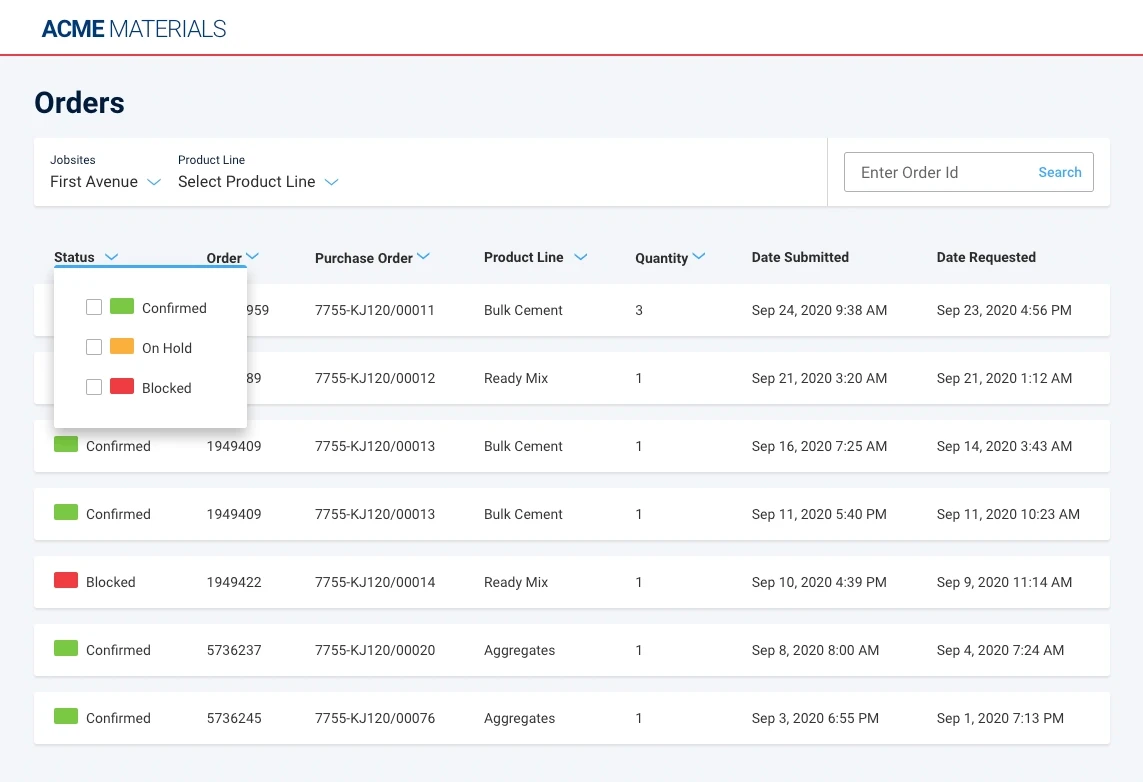The image size is (1143, 782).
Task: Click order number 5736237
Action: [234, 650]
